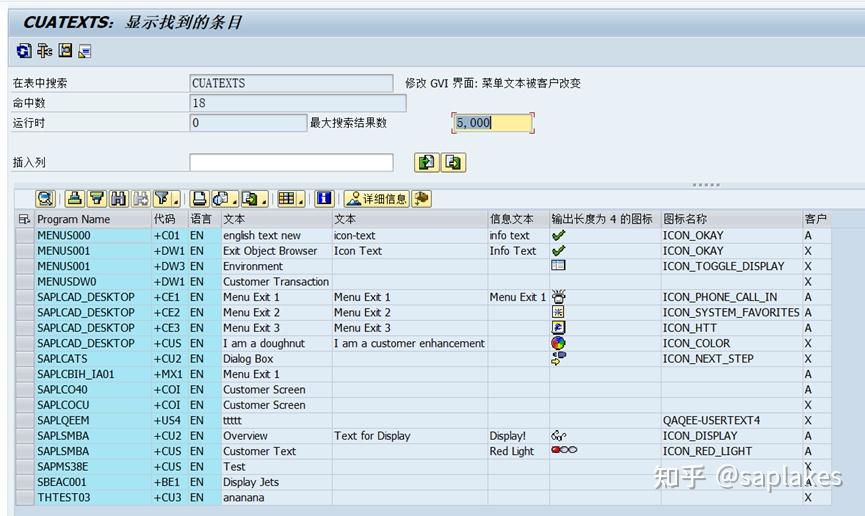Click the first green button beside 插入列 field
865x516 pixels.
point(426,162)
